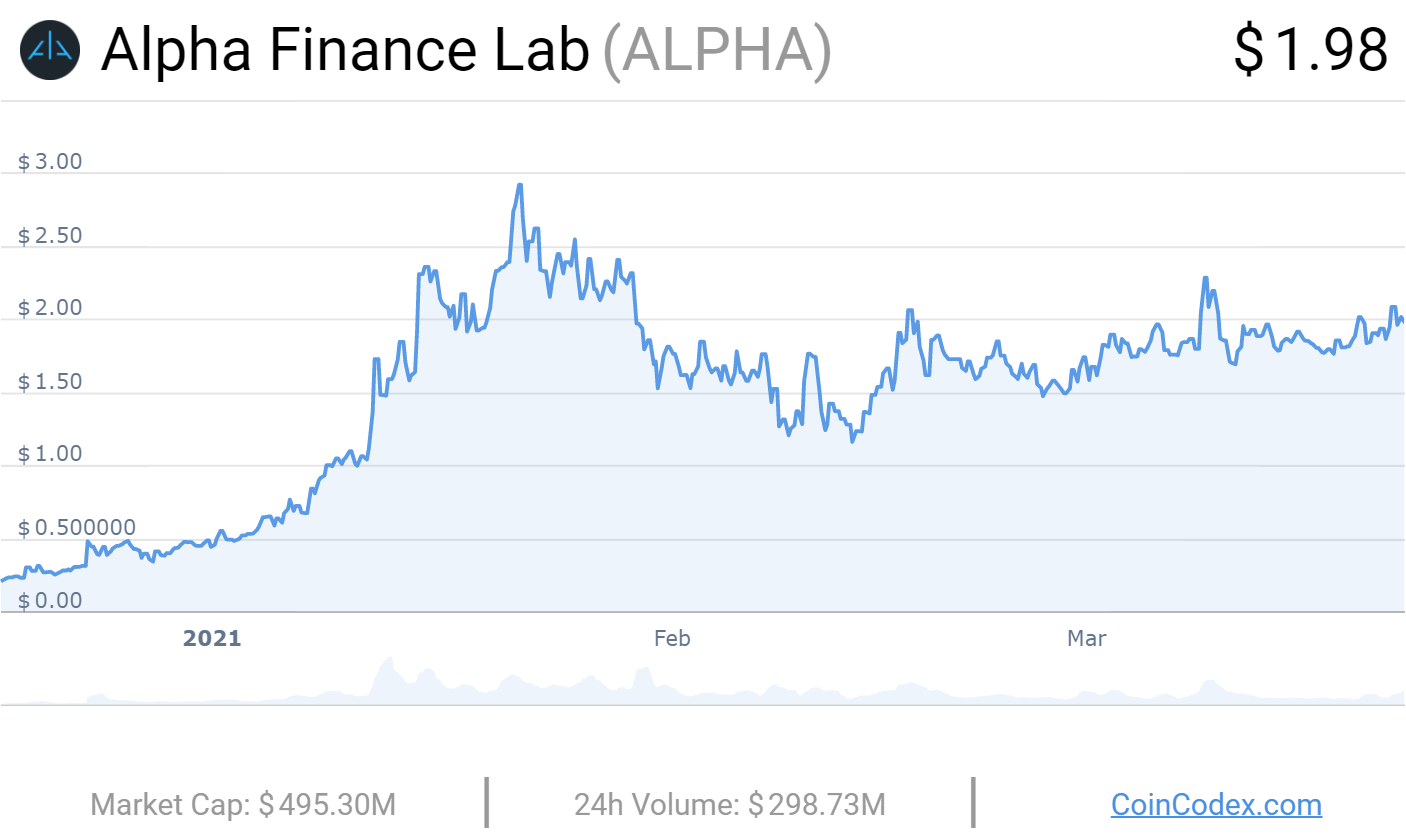
Task: Click the highest peak of the price line
Action: (x=520, y=185)
